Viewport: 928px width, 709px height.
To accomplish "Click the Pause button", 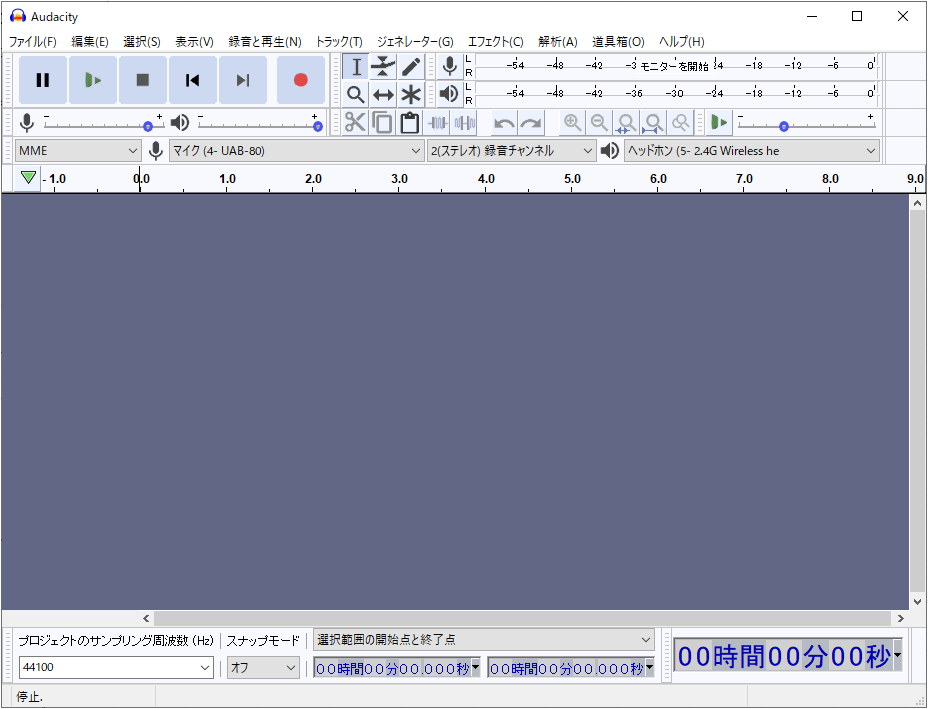I will coord(43,80).
